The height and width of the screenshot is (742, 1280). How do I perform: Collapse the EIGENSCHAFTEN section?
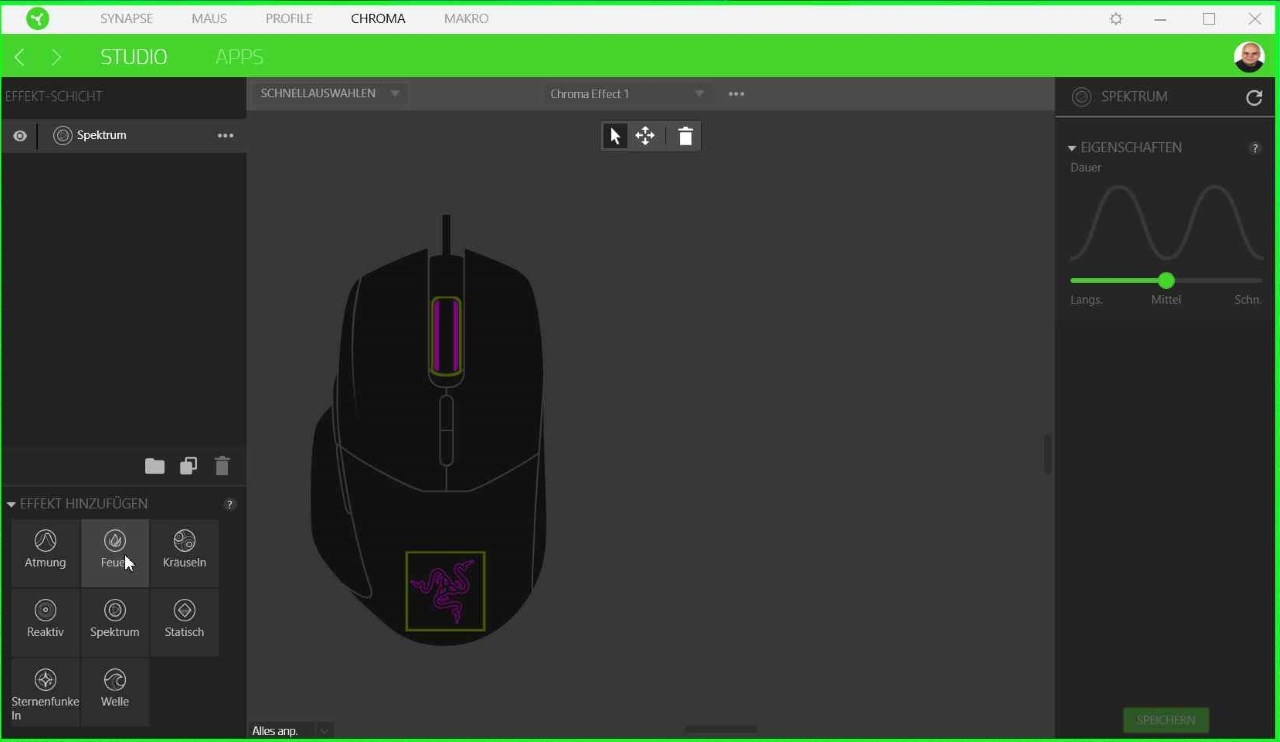click(1072, 148)
